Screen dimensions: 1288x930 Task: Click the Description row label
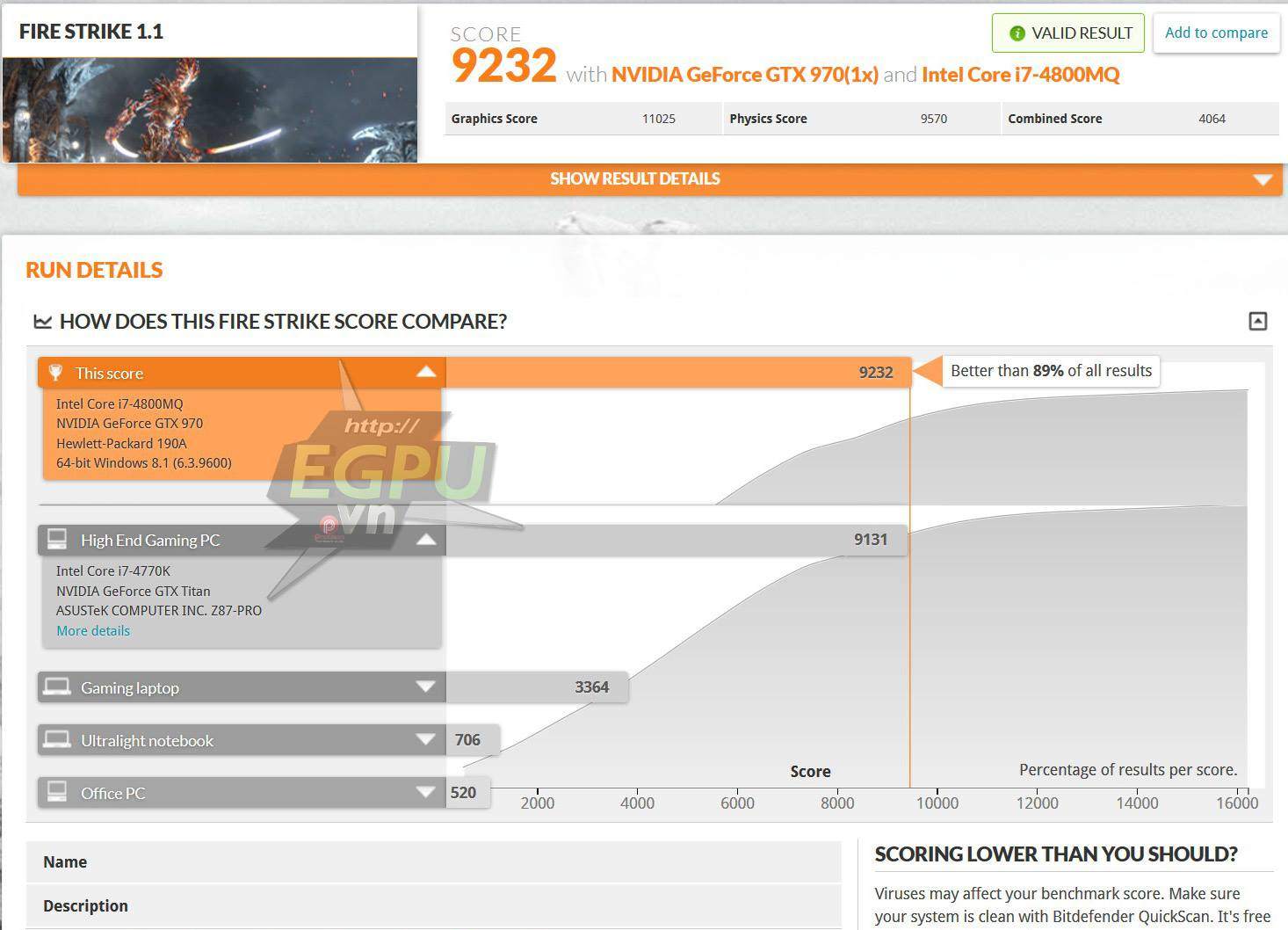click(85, 905)
